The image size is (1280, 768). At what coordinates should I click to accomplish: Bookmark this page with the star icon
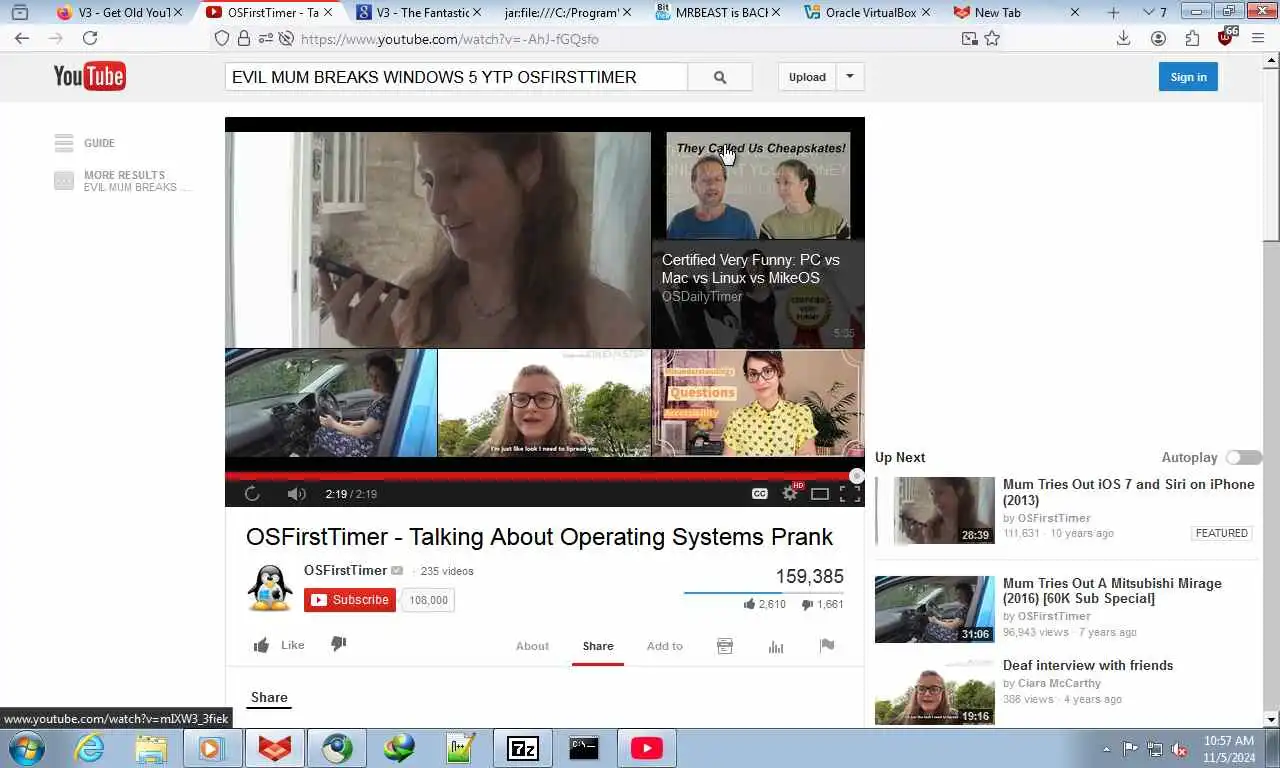pos(992,38)
